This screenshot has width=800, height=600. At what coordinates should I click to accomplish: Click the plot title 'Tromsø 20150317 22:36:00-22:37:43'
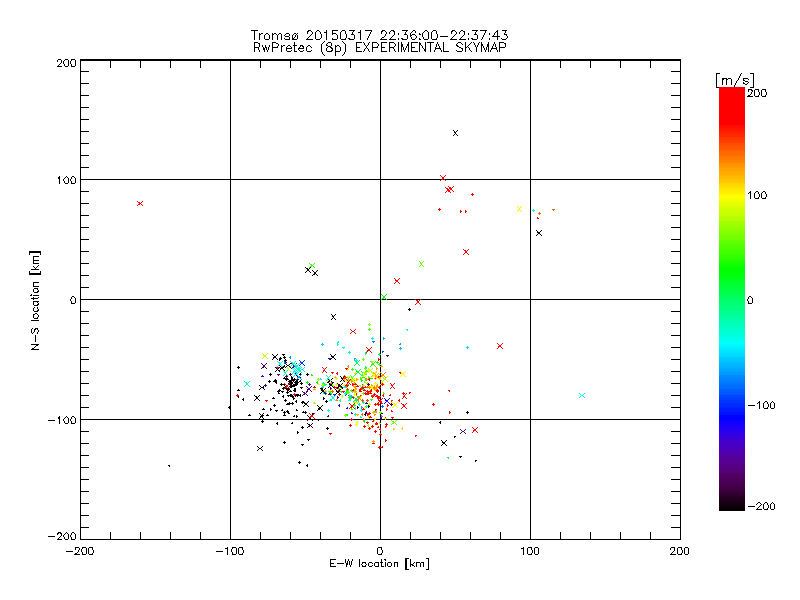click(x=379, y=35)
